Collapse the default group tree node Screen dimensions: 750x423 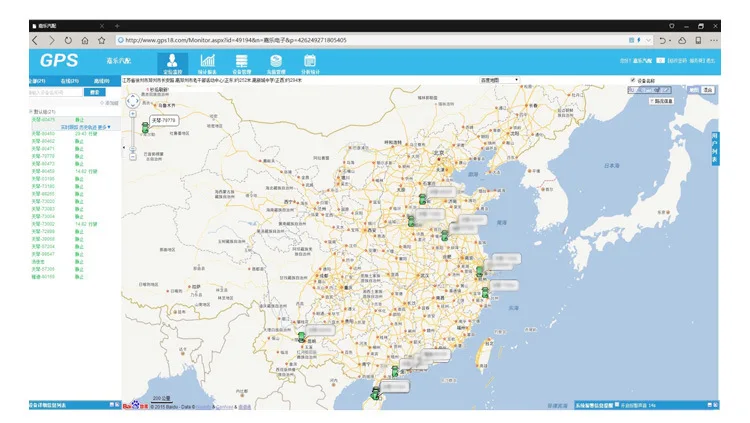point(31,111)
